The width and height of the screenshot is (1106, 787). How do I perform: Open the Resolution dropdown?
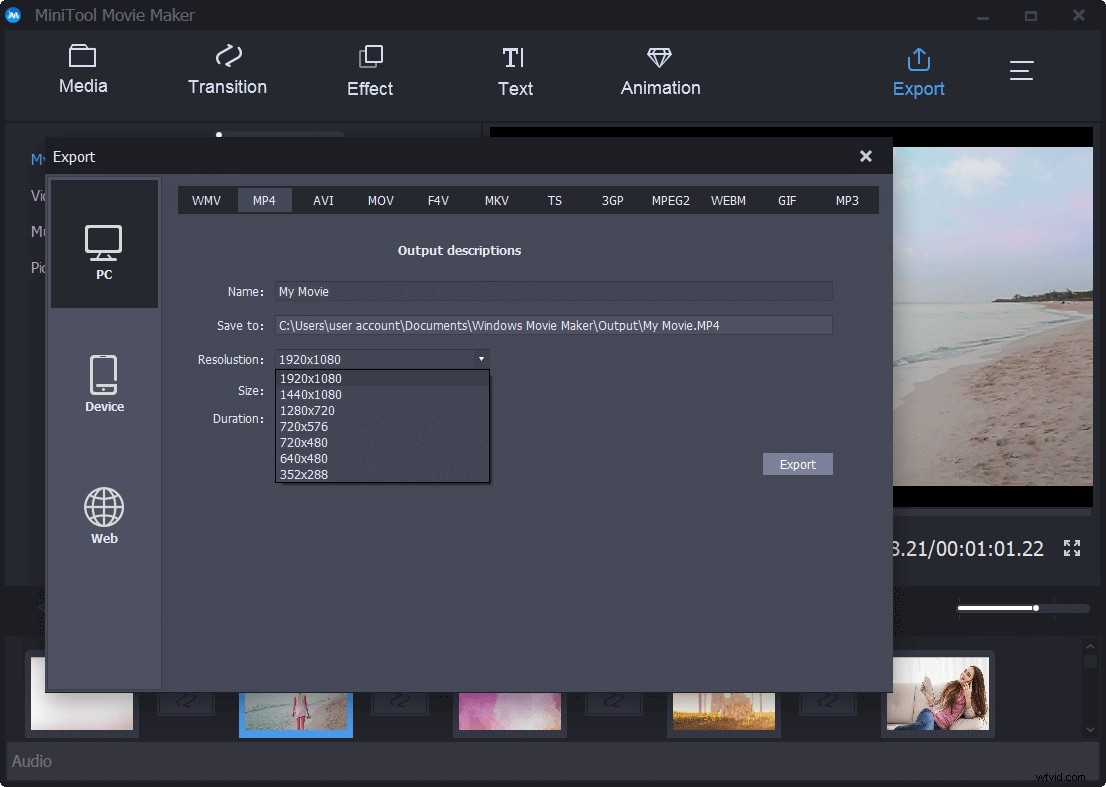pos(380,359)
